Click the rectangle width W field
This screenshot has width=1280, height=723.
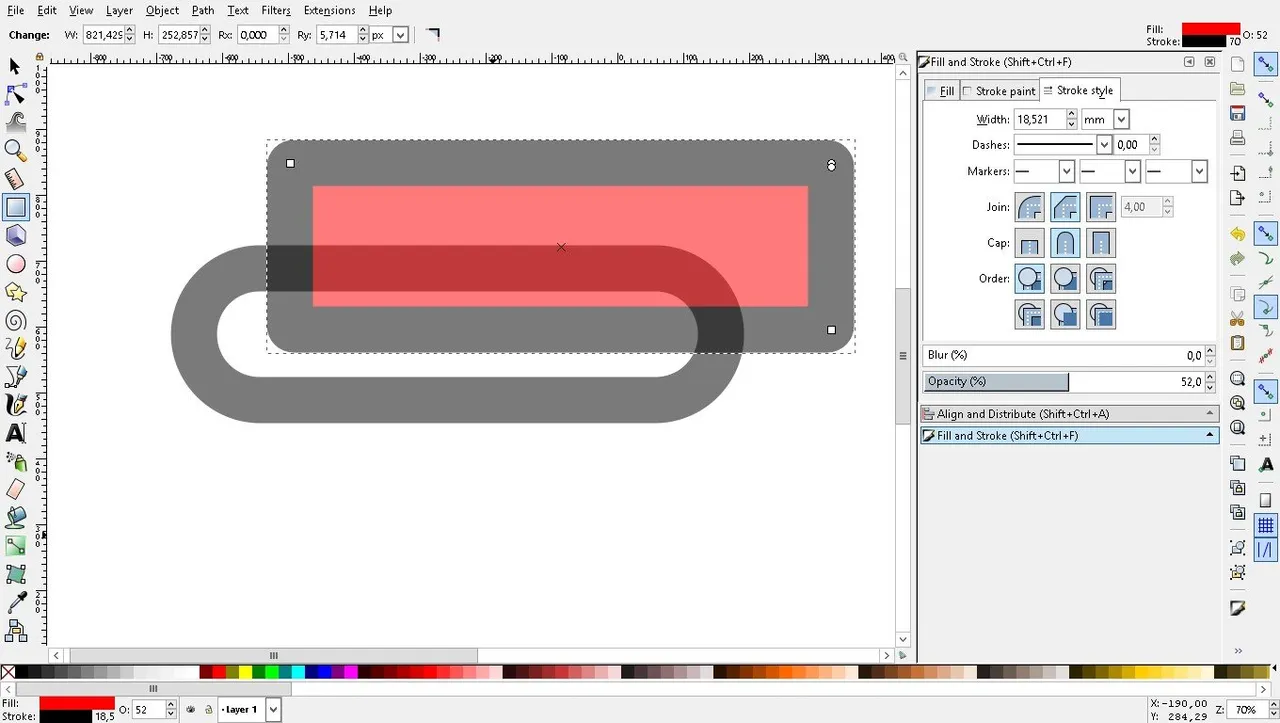click(103, 35)
